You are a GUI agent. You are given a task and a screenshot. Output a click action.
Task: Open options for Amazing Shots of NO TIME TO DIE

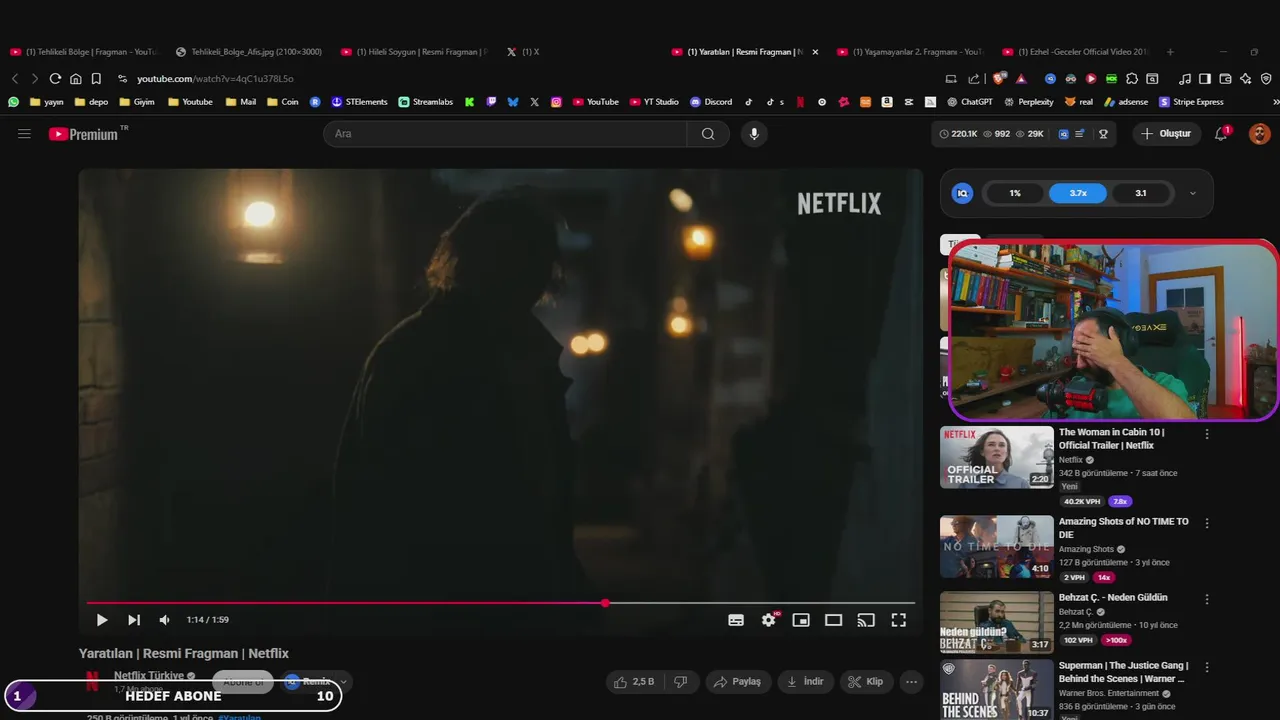point(1207,523)
